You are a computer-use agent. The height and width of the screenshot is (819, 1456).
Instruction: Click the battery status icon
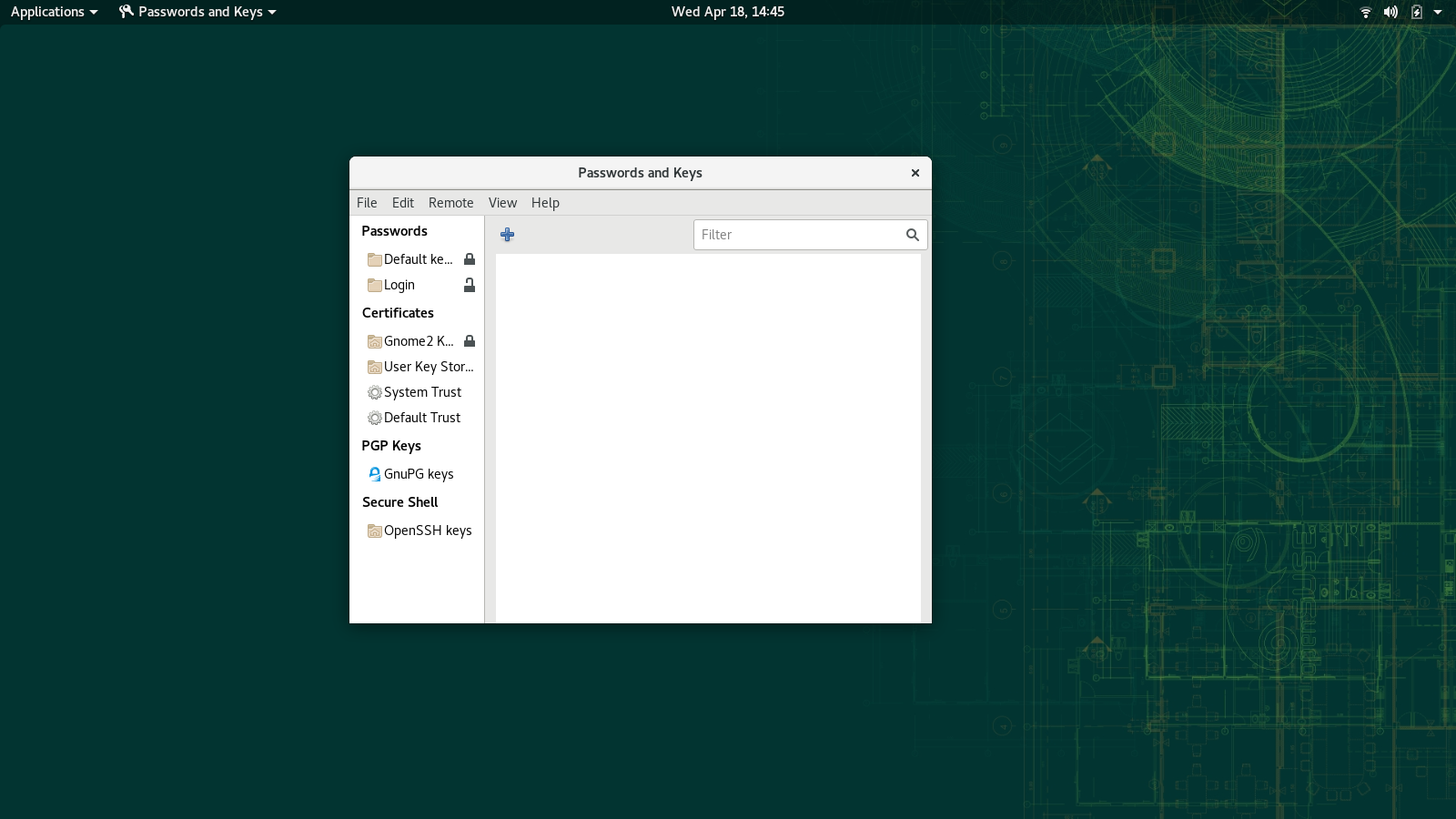(x=1416, y=12)
